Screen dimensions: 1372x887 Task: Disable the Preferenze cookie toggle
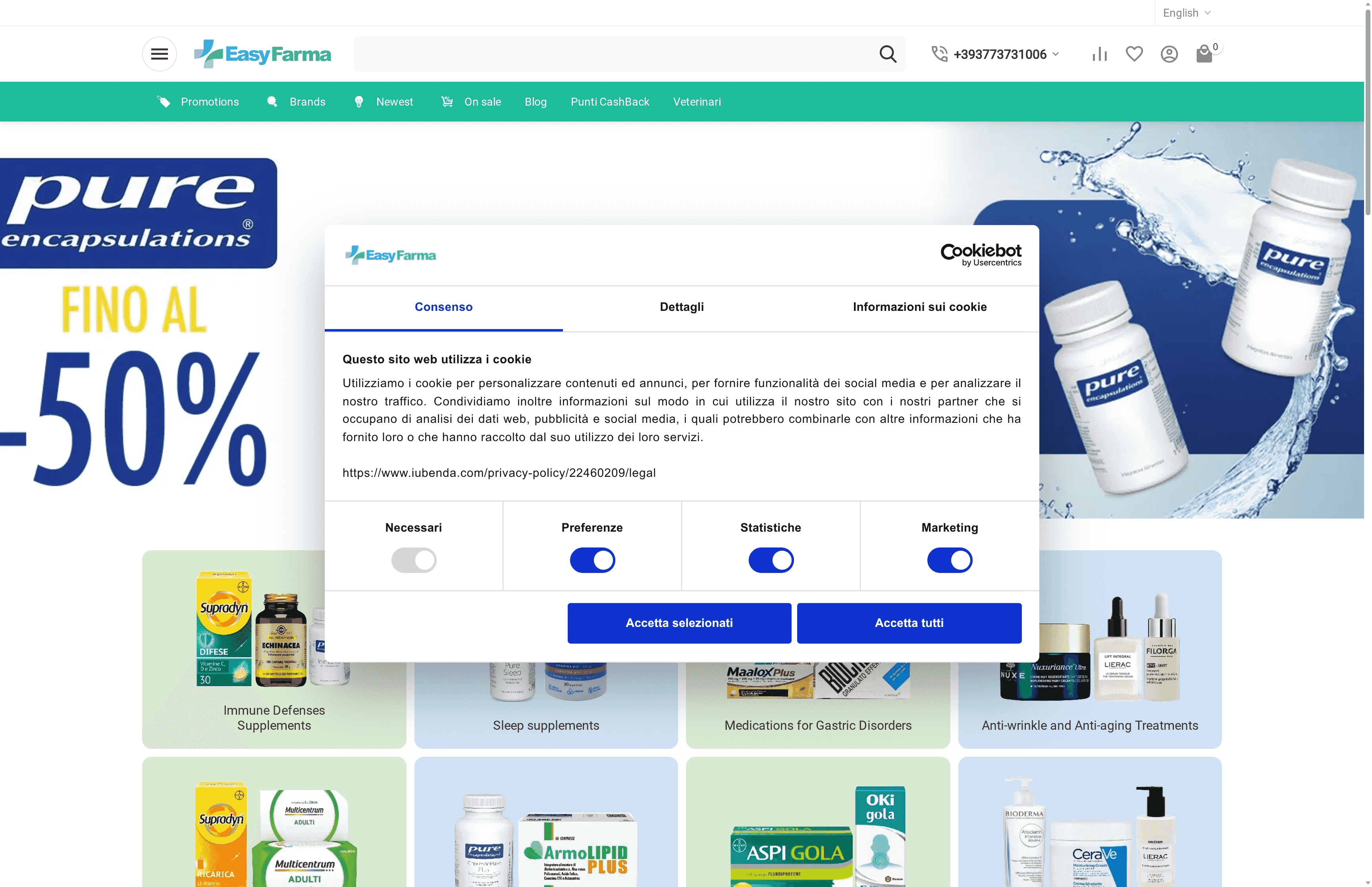click(x=592, y=559)
